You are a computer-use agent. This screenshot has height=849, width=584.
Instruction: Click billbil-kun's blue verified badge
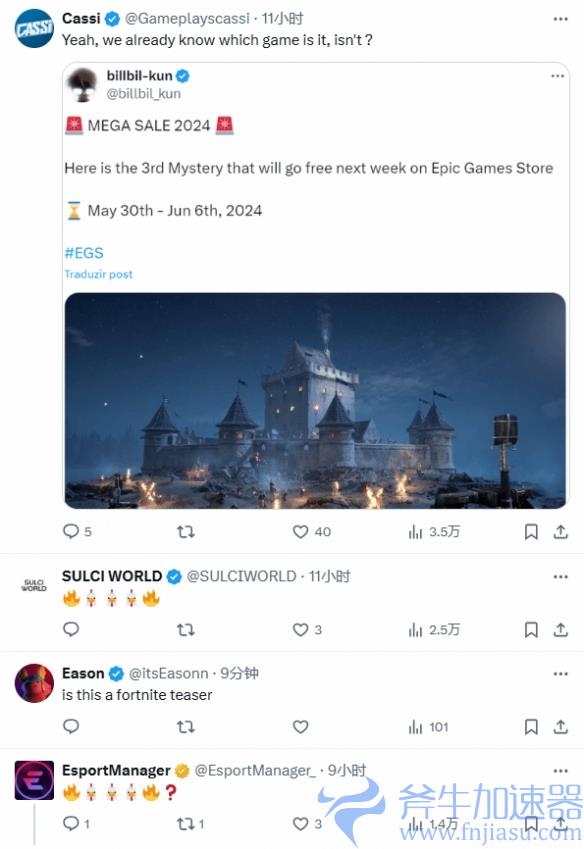pyautogui.click(x=183, y=74)
